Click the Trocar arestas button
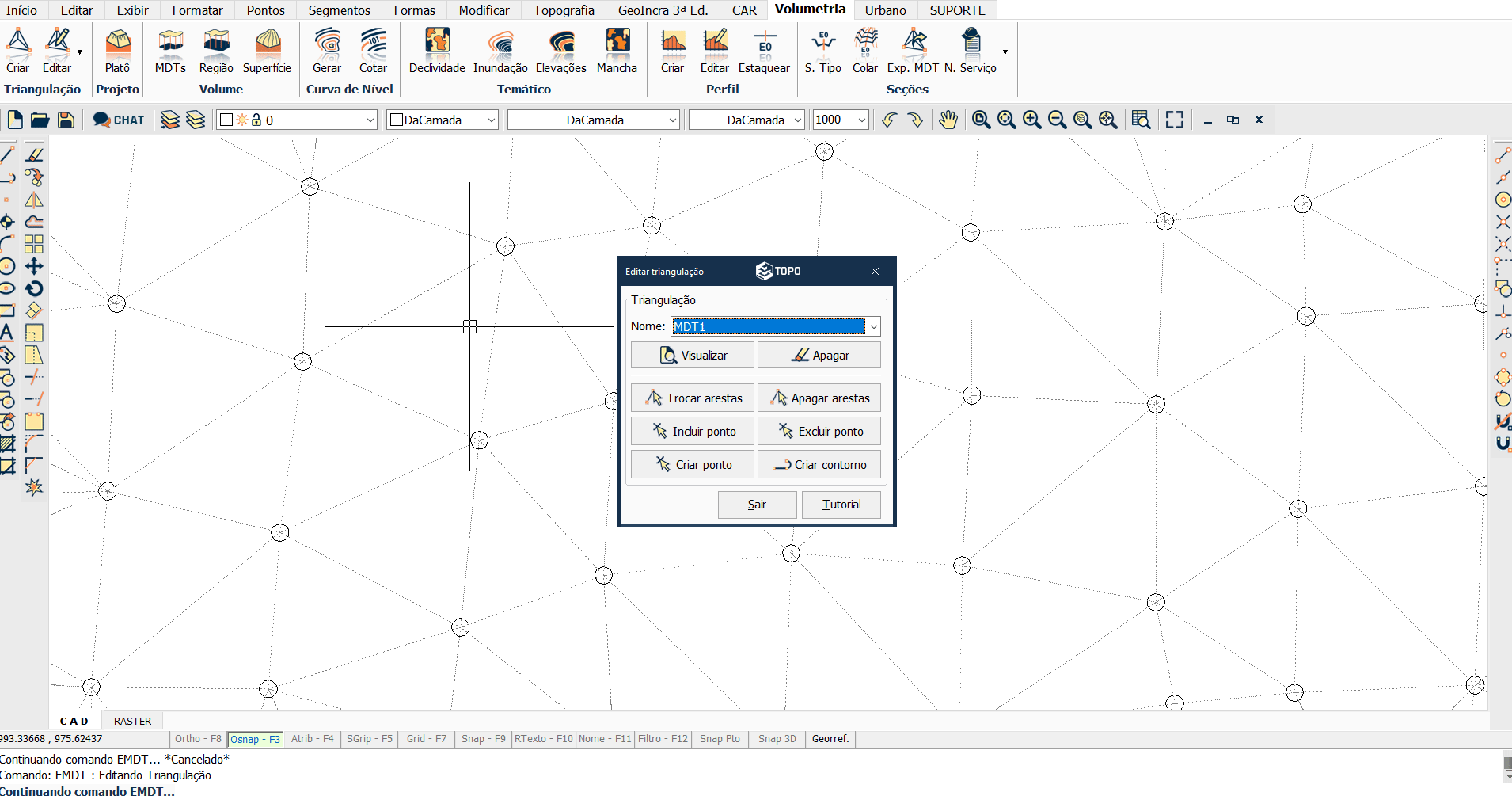 point(693,398)
